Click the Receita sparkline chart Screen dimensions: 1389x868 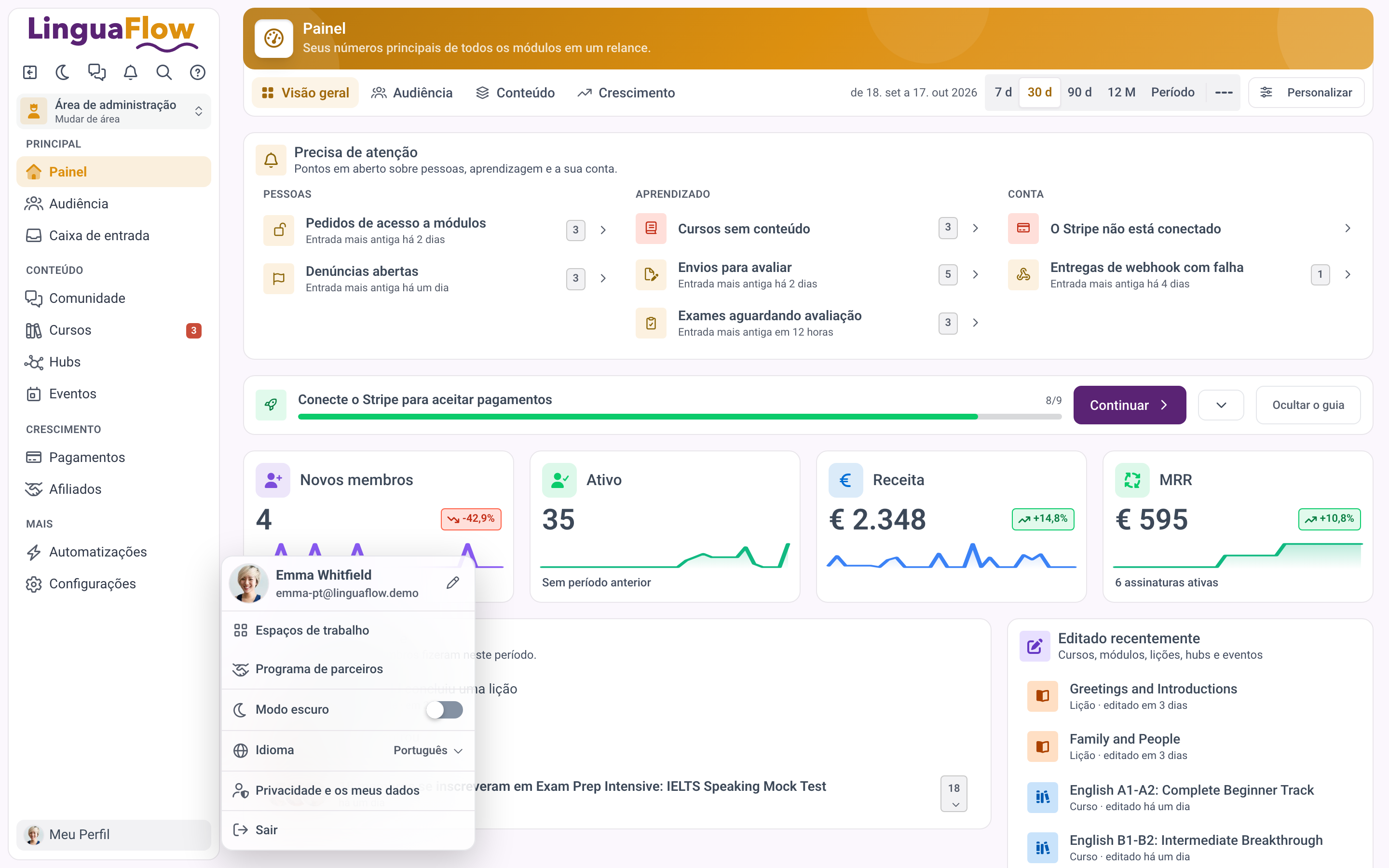point(951,555)
